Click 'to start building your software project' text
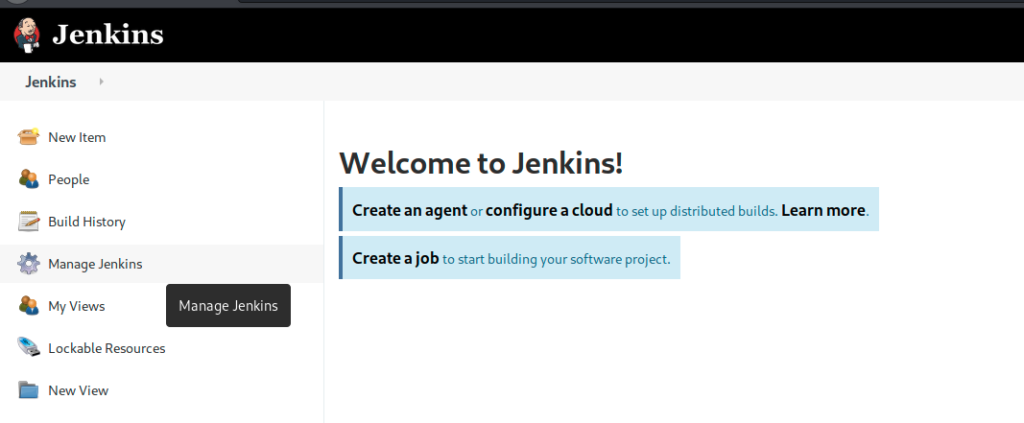Screen dimensions: 1024x423 click(556, 259)
